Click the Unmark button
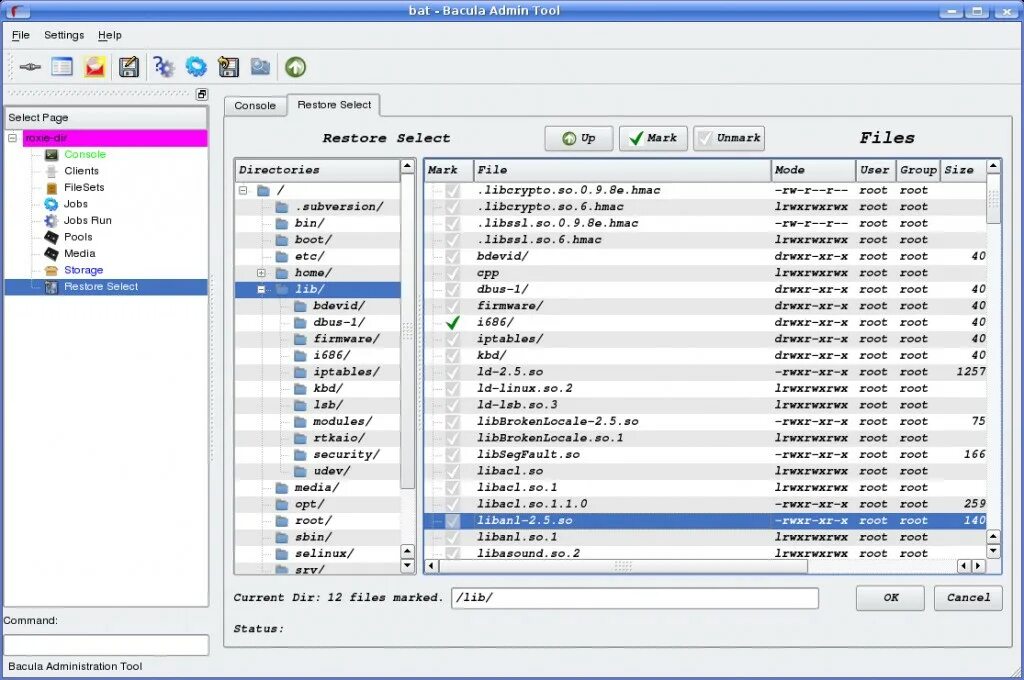The width and height of the screenshot is (1024, 680). click(729, 138)
